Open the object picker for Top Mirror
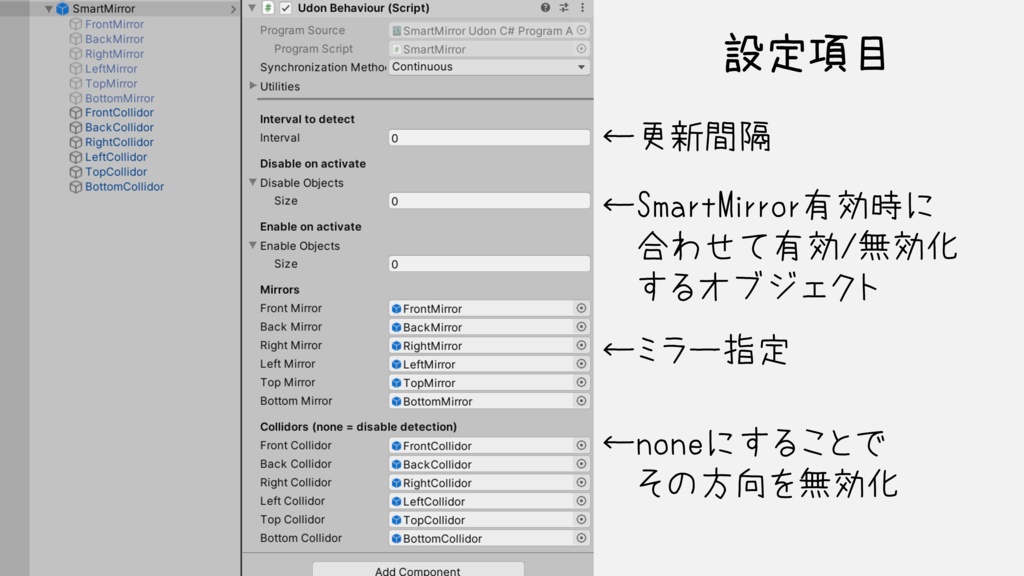Screen dimensions: 1024x576 coord(581,382)
